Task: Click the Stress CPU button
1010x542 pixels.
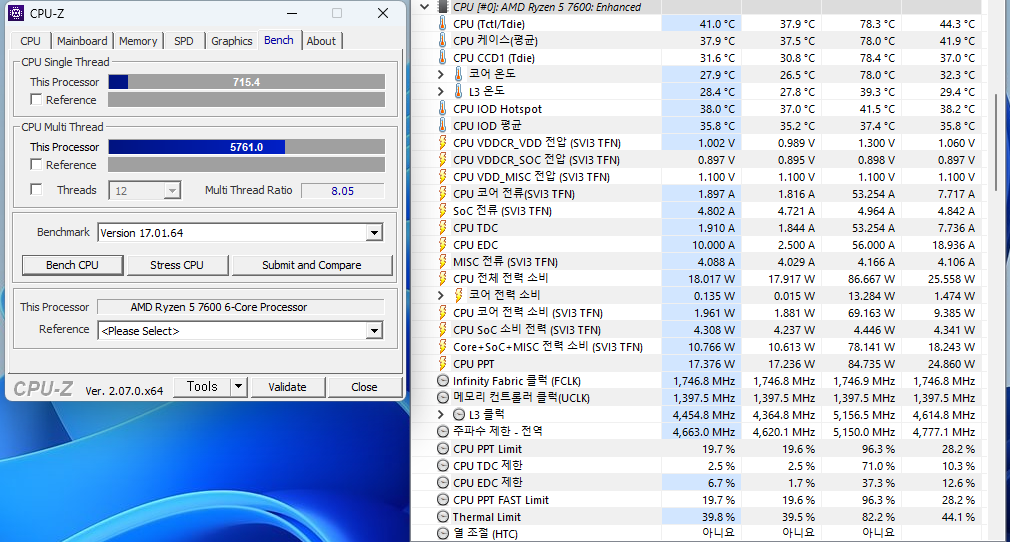Action: 176,265
